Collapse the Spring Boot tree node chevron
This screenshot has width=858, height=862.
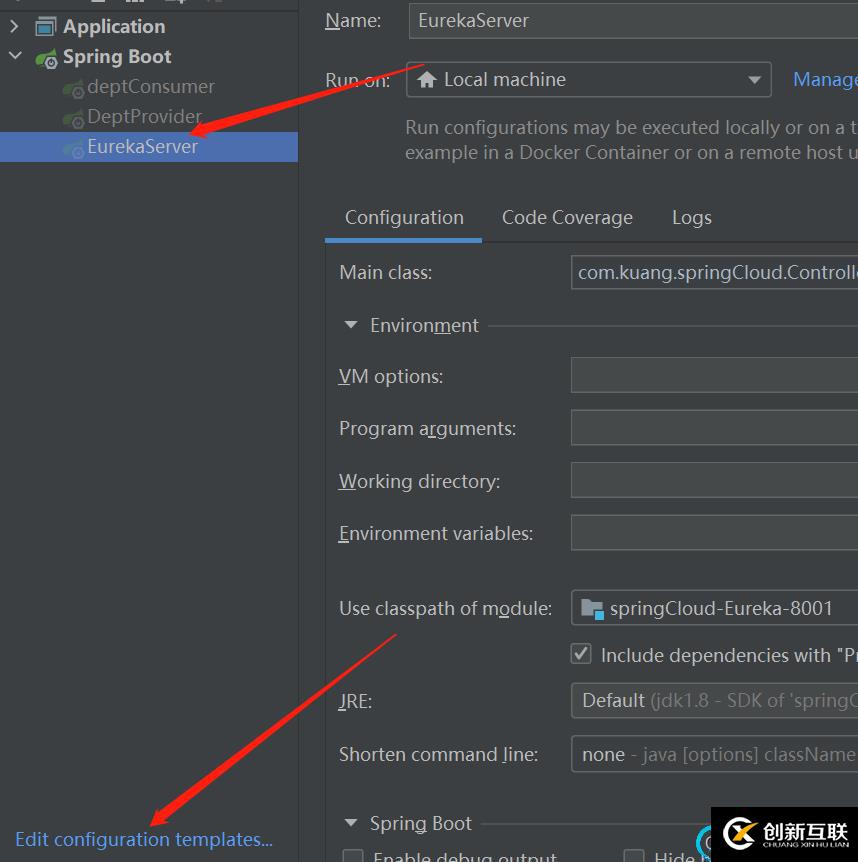coord(15,56)
